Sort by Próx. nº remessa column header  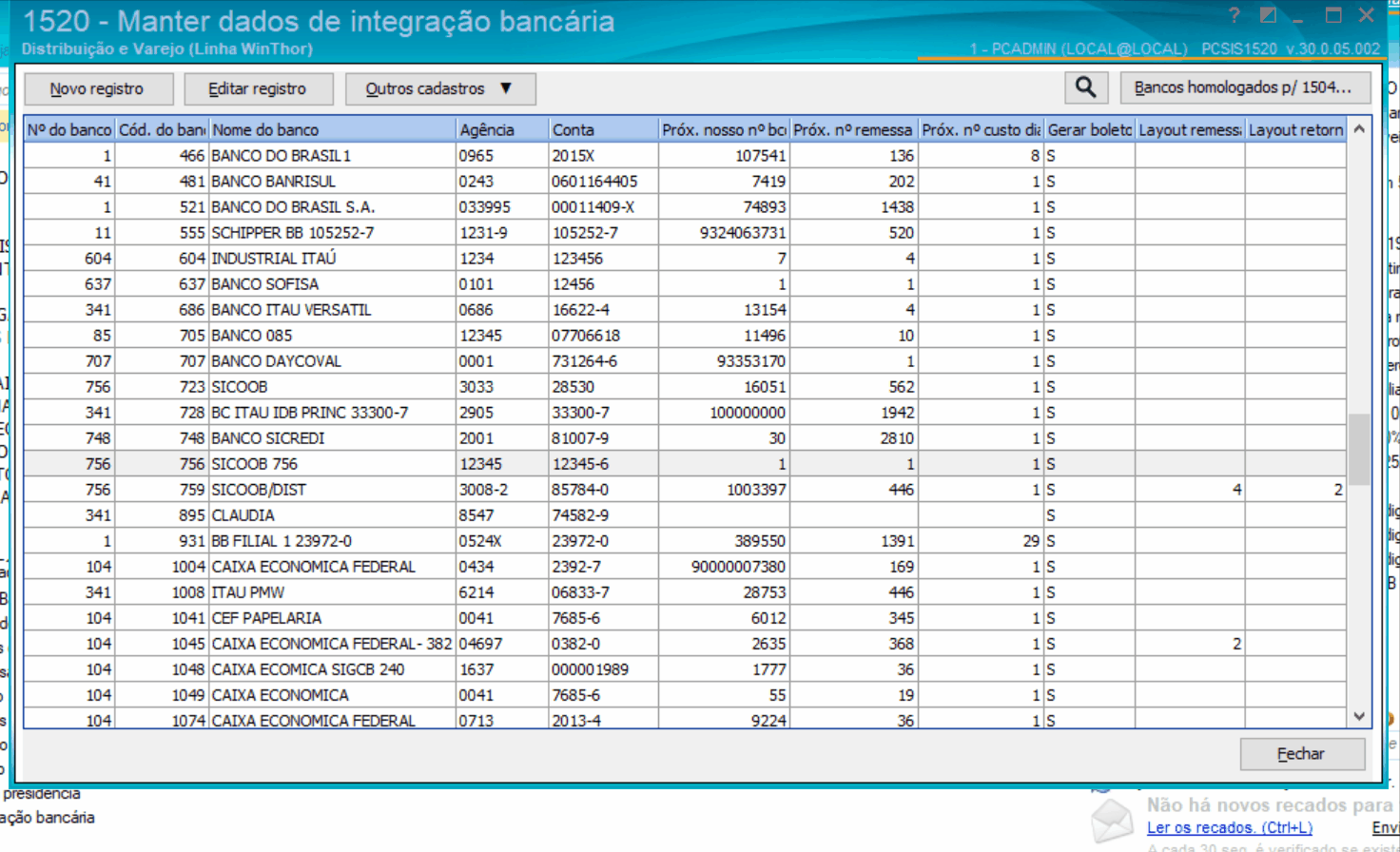click(853, 128)
